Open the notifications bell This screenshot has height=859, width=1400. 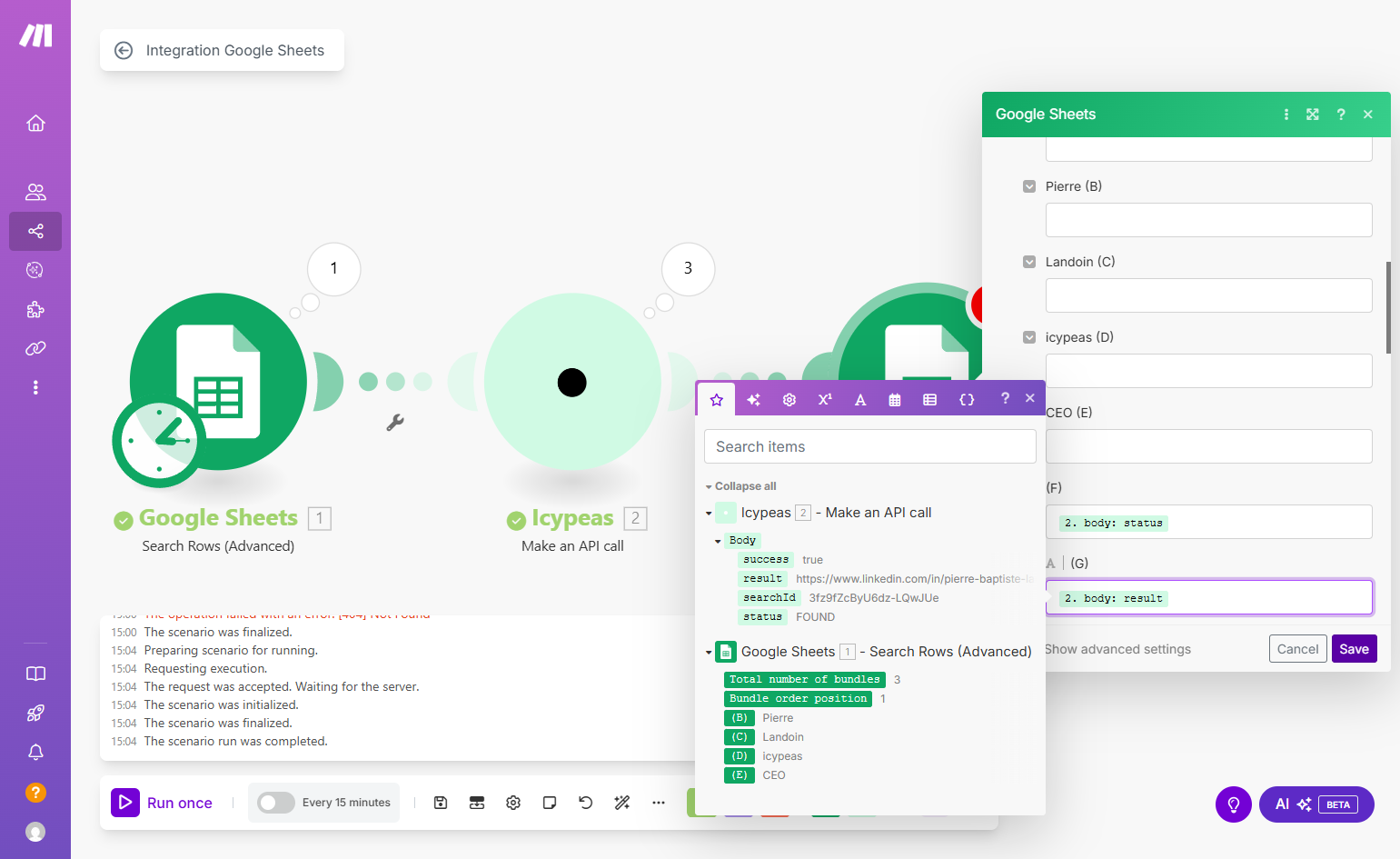[x=35, y=753]
